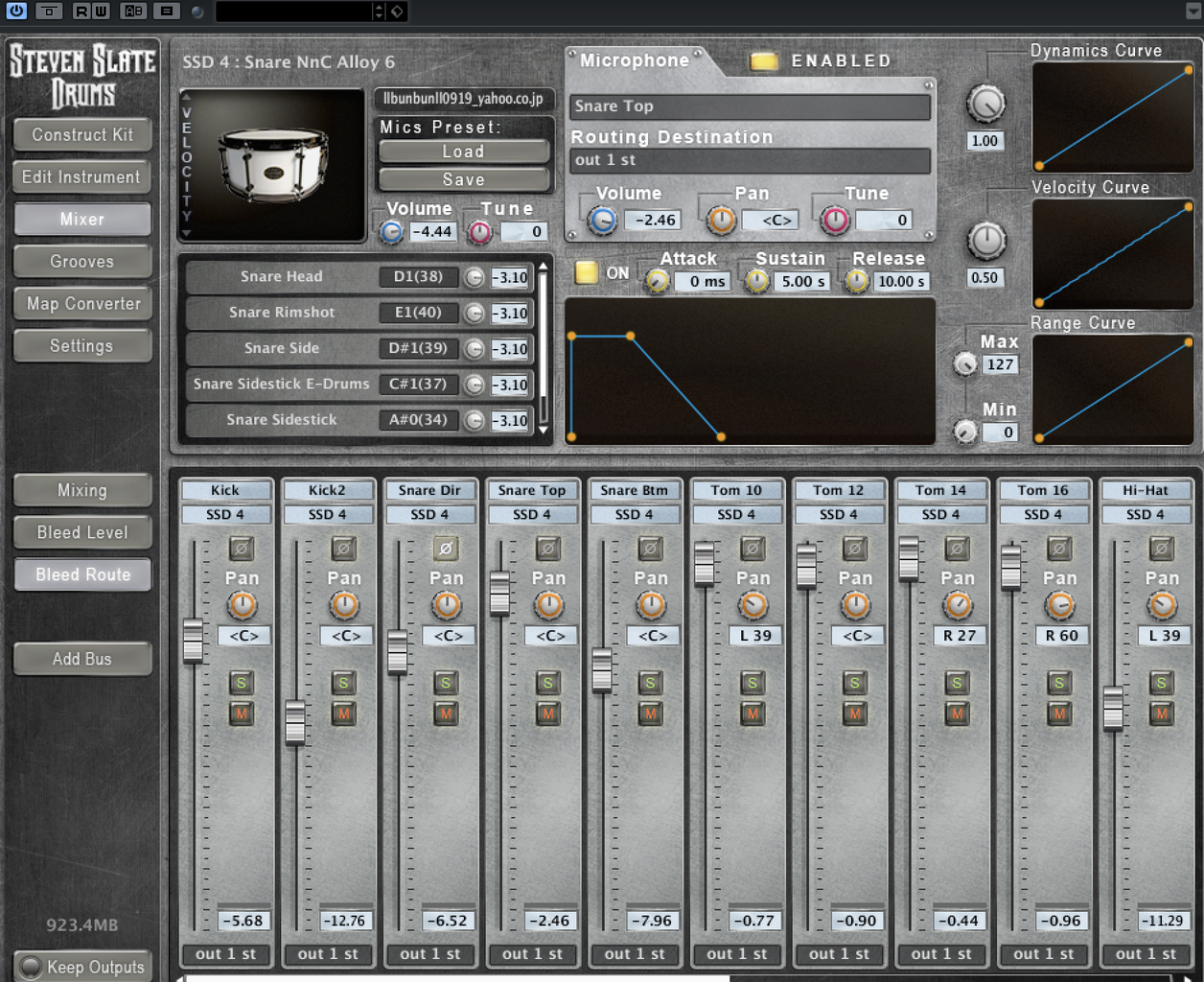Open the menu arrow at top right corner
This screenshot has width=1204, height=982.
coord(1192,11)
